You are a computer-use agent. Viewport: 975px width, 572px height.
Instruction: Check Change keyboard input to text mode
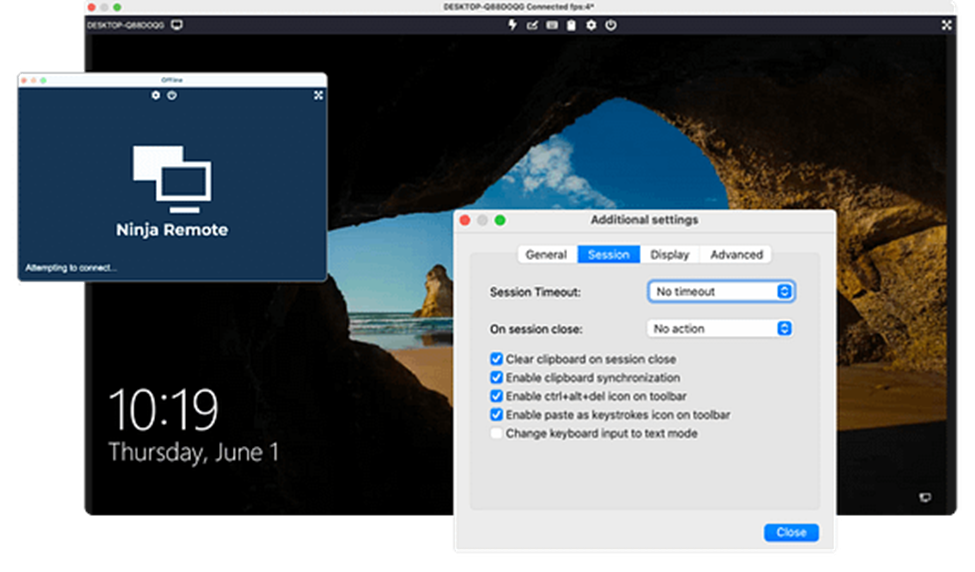pyautogui.click(x=496, y=434)
